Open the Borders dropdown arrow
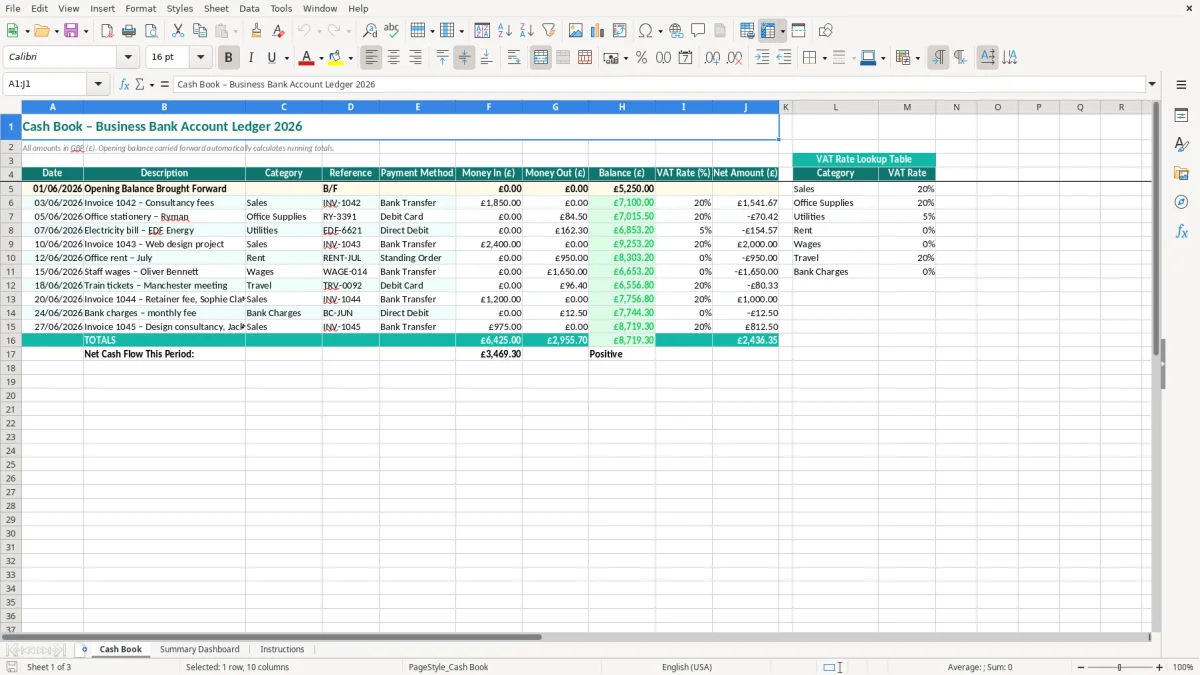1200x675 pixels. point(825,58)
